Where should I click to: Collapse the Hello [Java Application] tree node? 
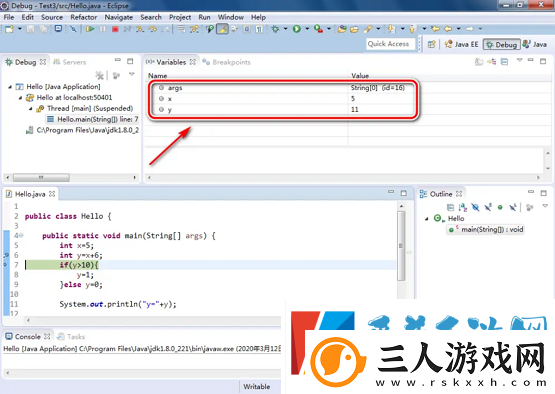point(10,87)
